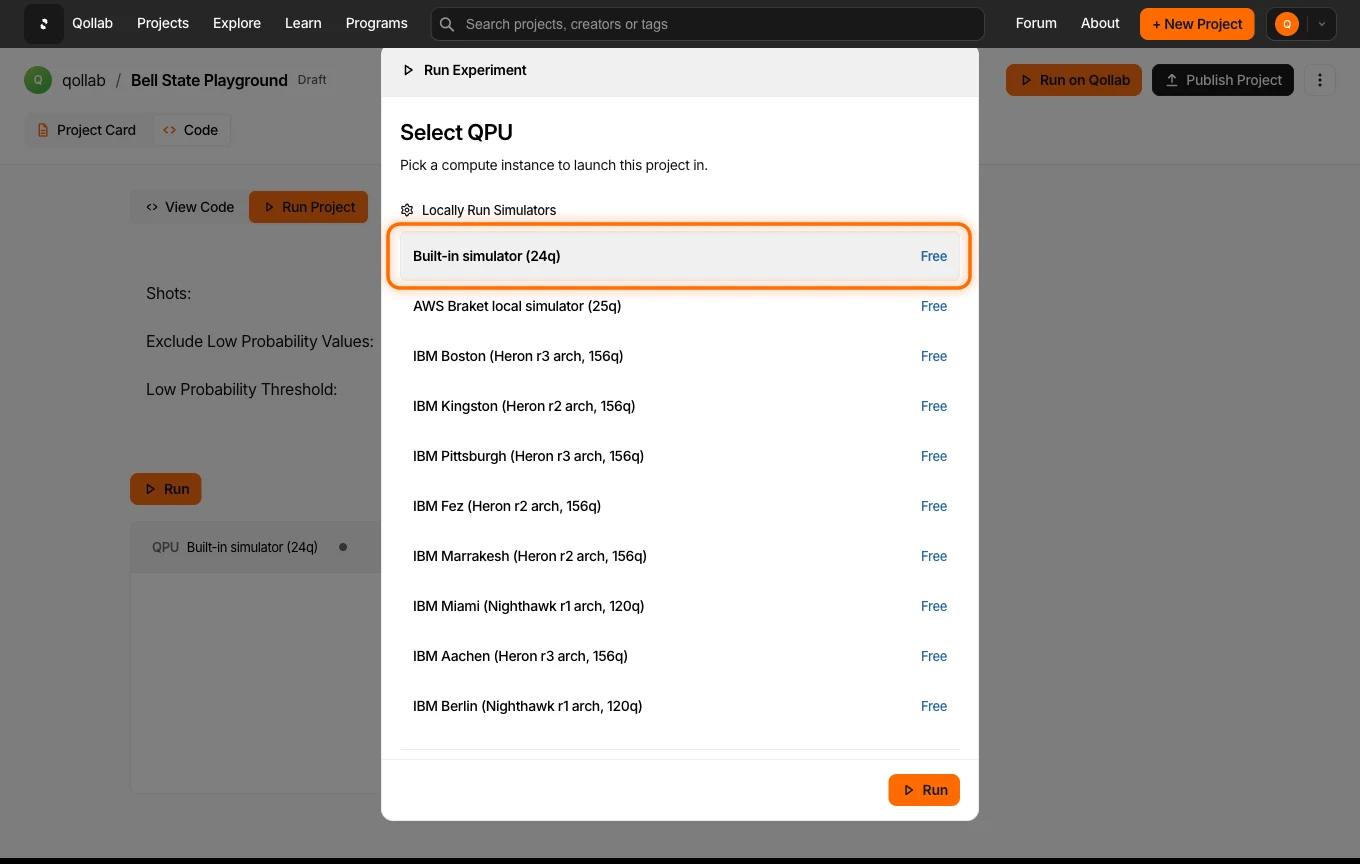Select IBM Fez (Heron r2 arch, 156q)
Screen dimensions: 1360x864
point(680,506)
